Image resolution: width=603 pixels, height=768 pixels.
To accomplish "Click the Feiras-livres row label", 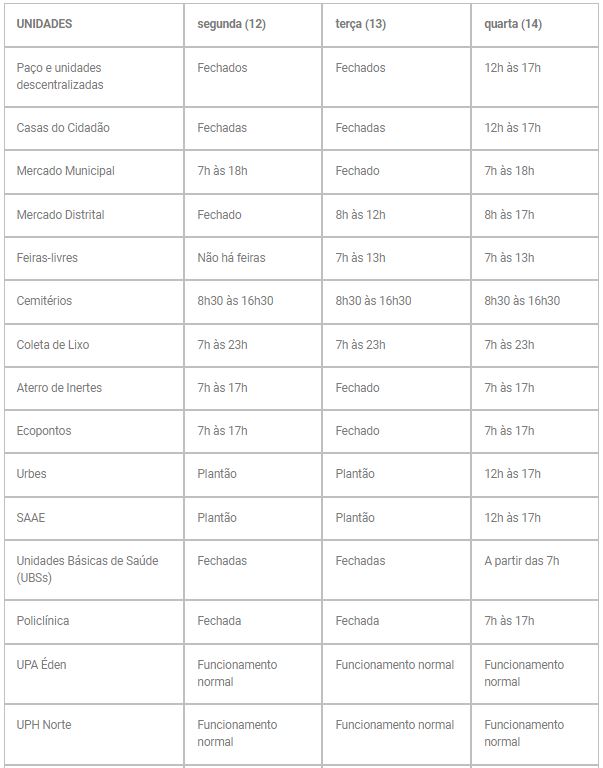I will click(x=47, y=258).
